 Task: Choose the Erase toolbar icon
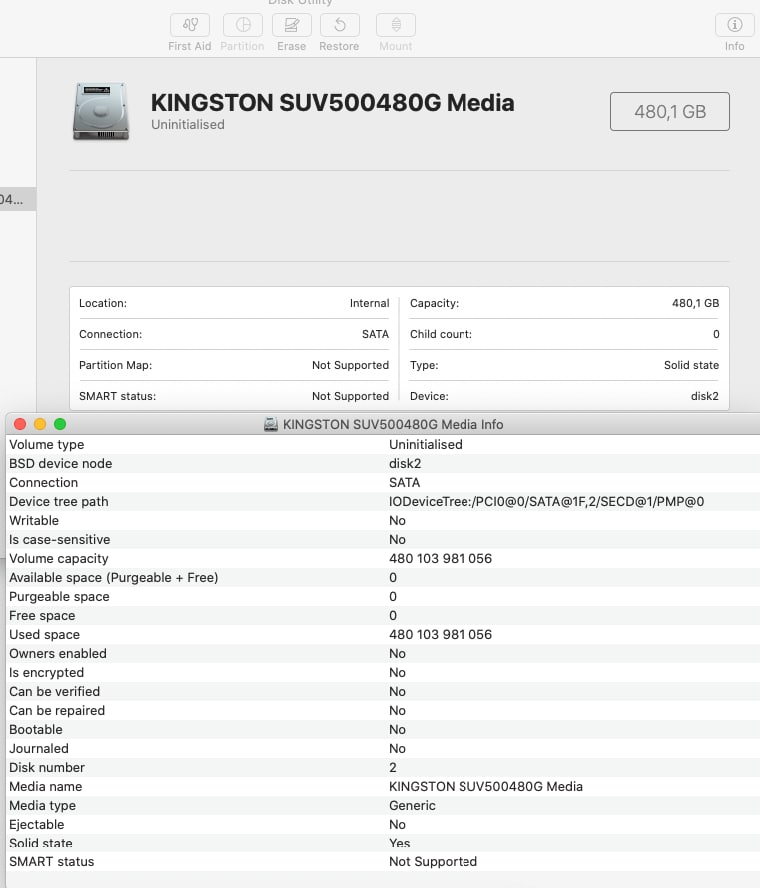292,33
